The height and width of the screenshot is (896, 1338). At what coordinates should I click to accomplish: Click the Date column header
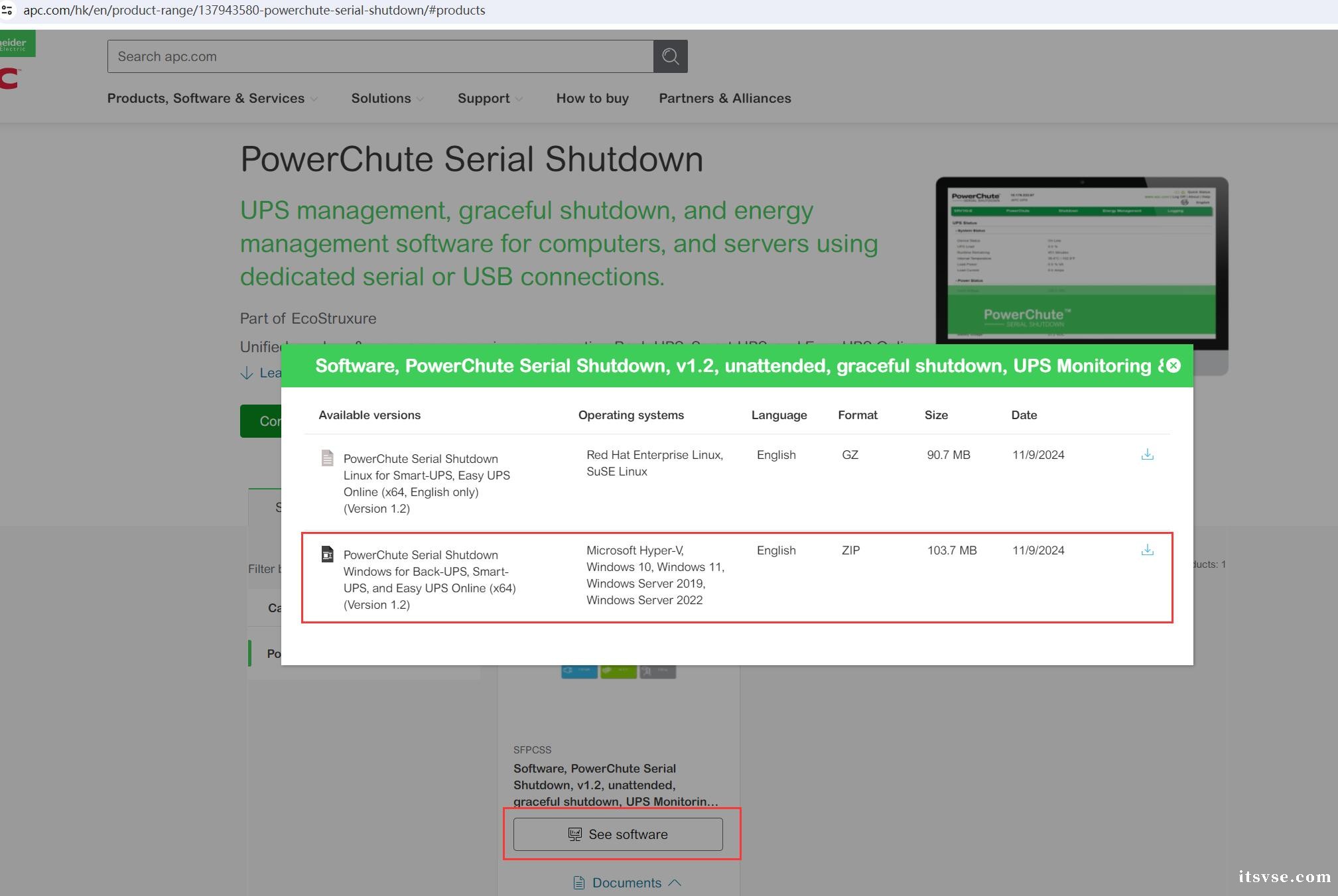[1024, 415]
